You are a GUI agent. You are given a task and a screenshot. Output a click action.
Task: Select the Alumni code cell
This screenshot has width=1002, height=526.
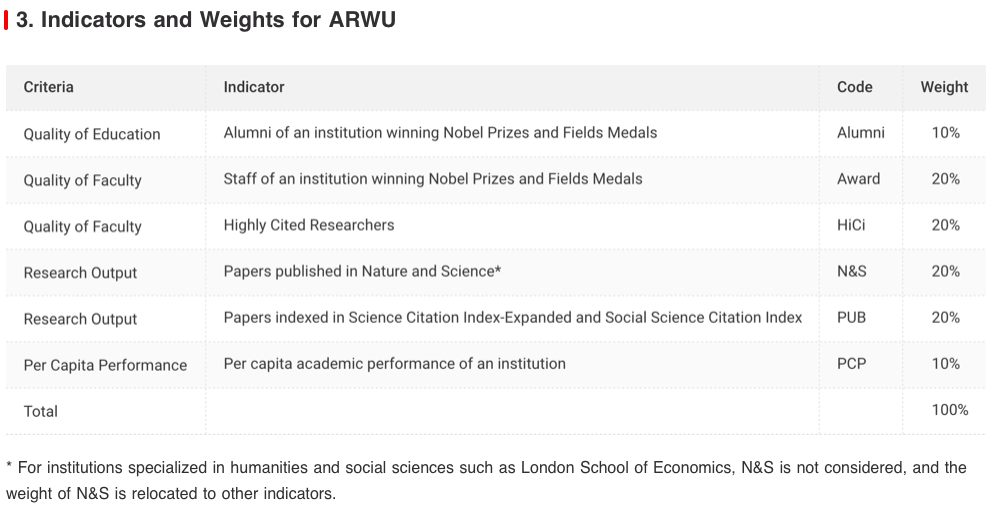pyautogui.click(x=860, y=132)
